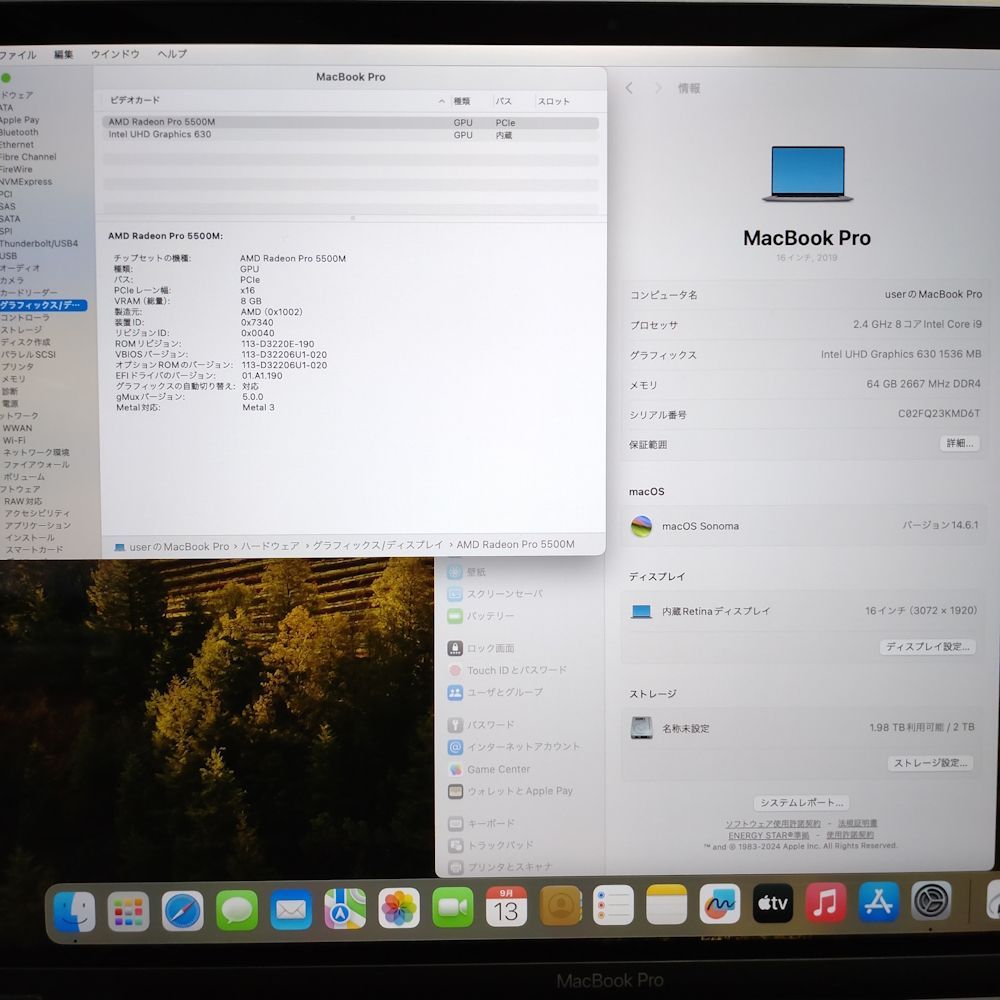The height and width of the screenshot is (1000, 1000).
Task: Click 詳細… button next to 保証範囲
Action: pyautogui.click(x=960, y=443)
